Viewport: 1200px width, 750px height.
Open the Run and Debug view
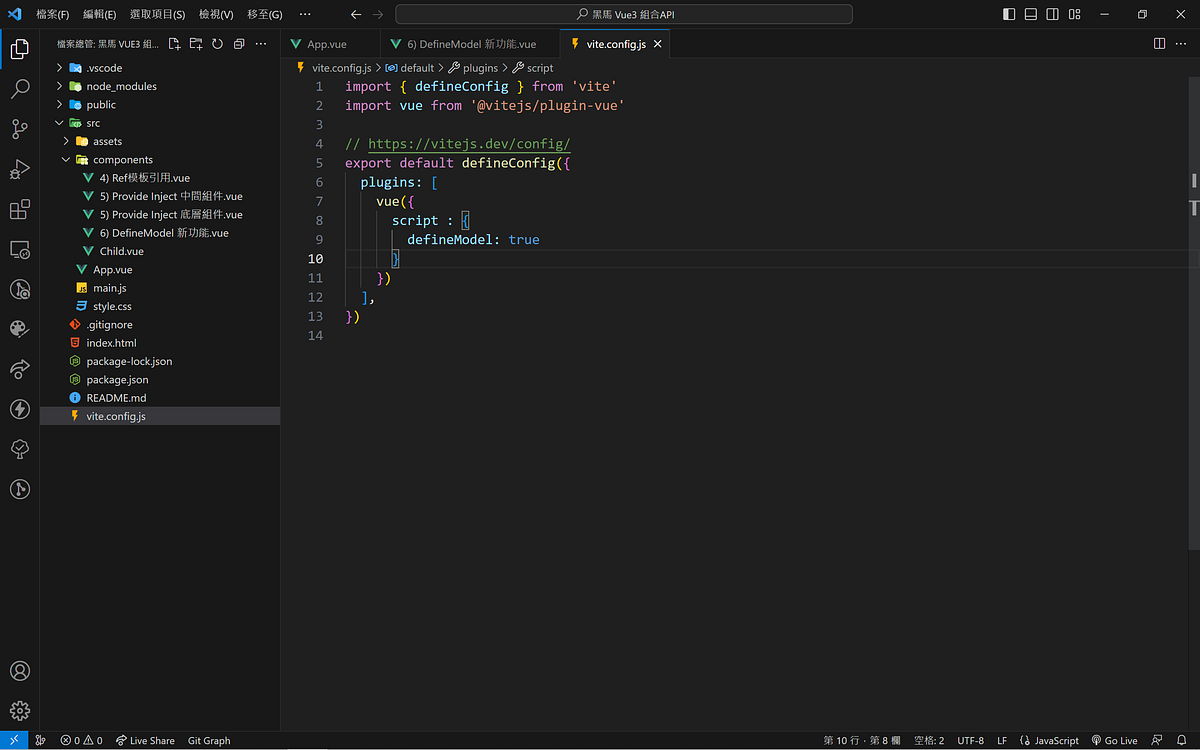point(20,169)
